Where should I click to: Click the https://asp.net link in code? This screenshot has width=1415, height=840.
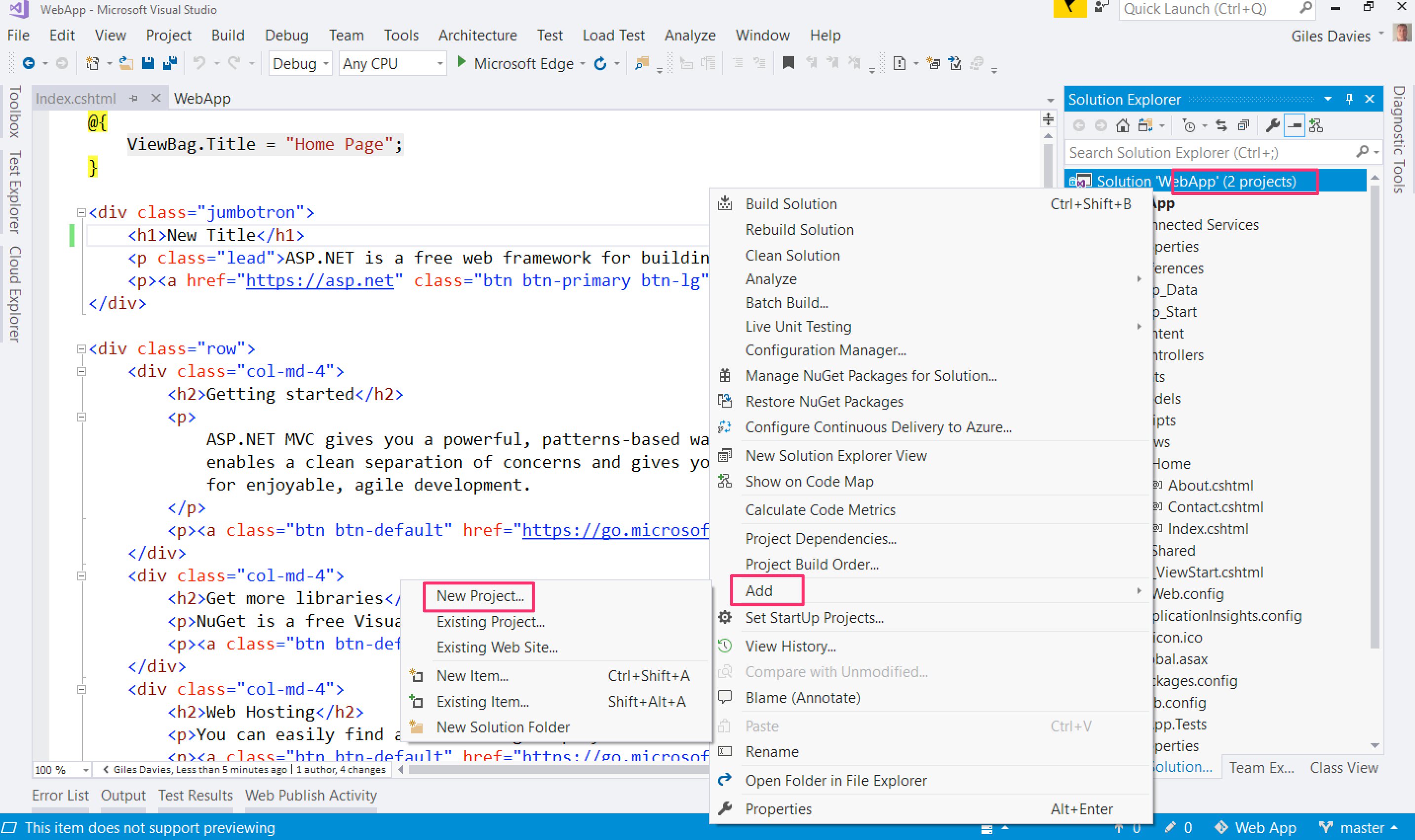click(319, 281)
